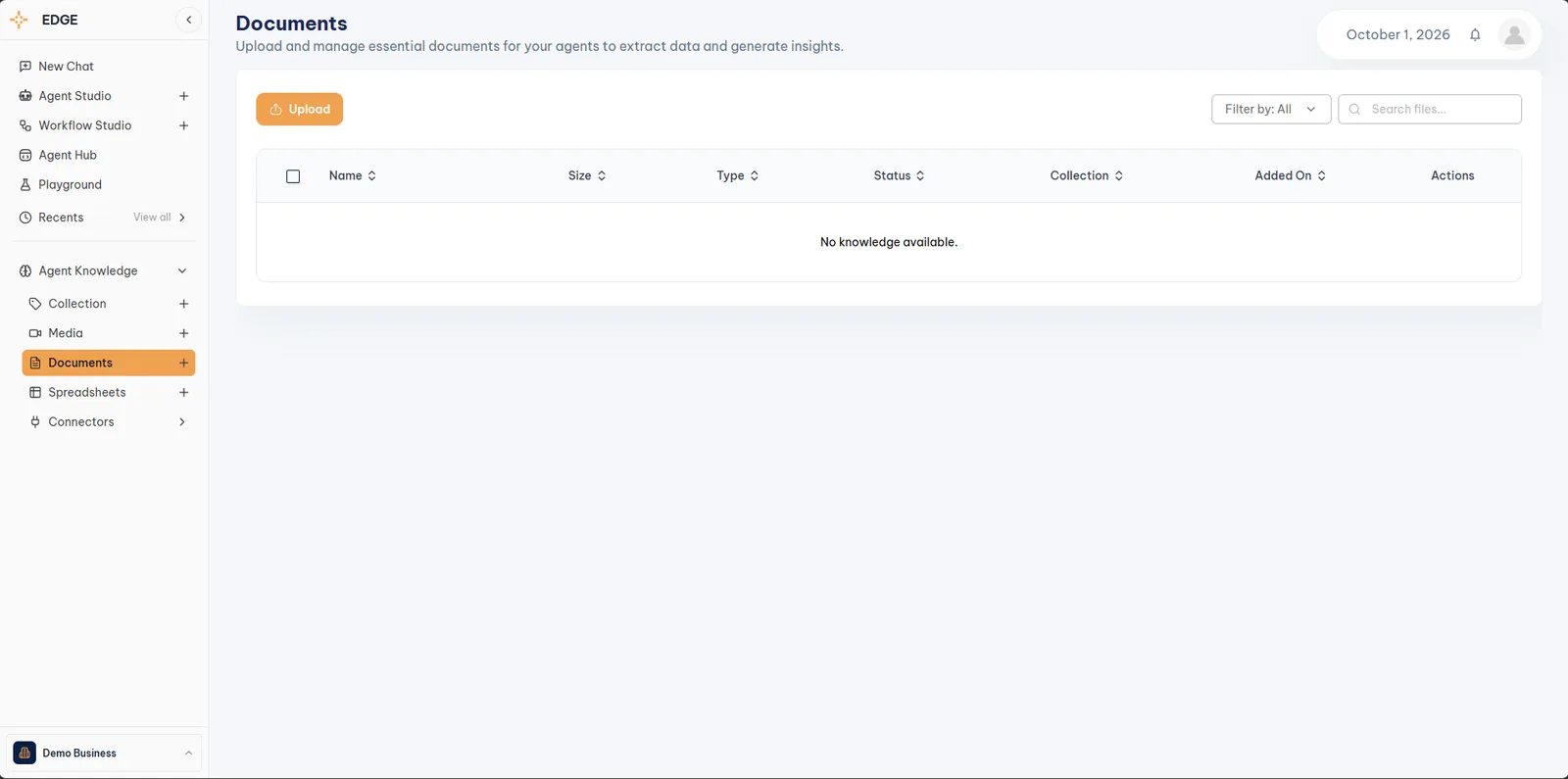Open notifications with the bell icon
Image resolution: width=1568 pixels, height=779 pixels.
[x=1475, y=35]
